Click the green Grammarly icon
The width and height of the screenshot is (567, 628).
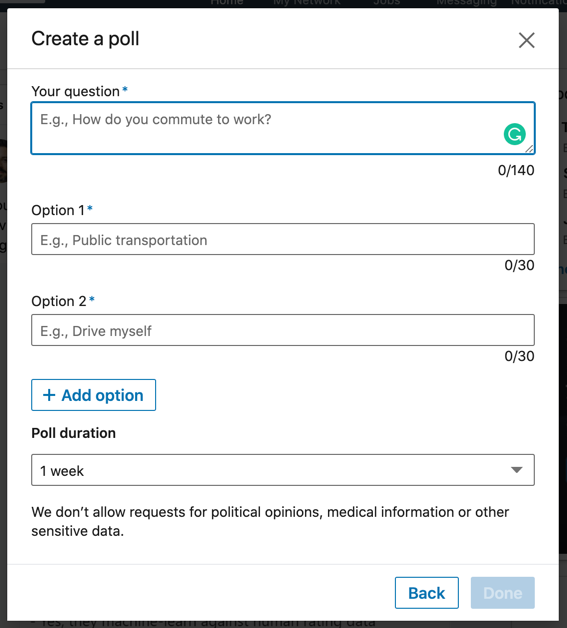point(515,134)
